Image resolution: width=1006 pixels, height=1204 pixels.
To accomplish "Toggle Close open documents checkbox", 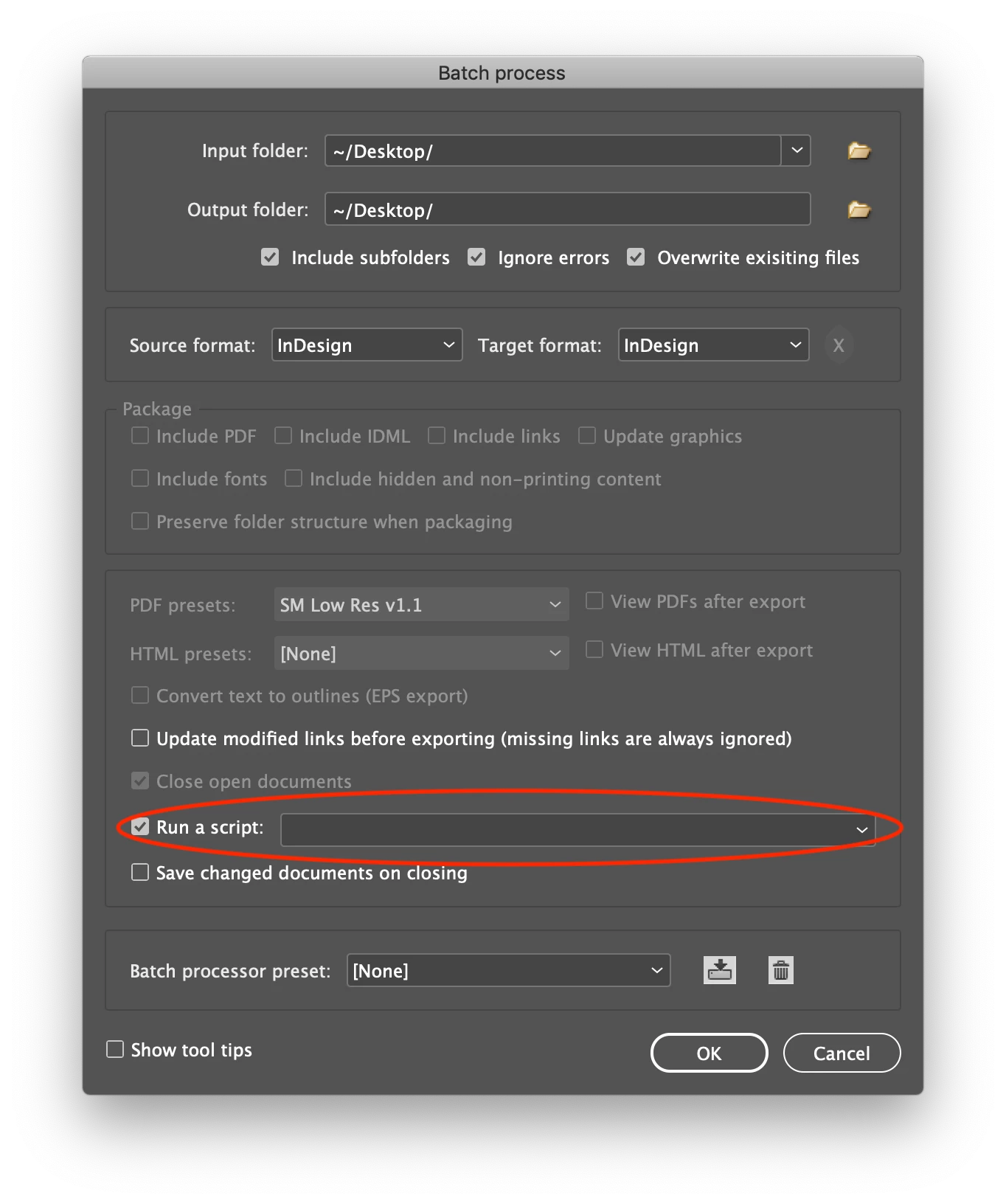I will (x=140, y=781).
